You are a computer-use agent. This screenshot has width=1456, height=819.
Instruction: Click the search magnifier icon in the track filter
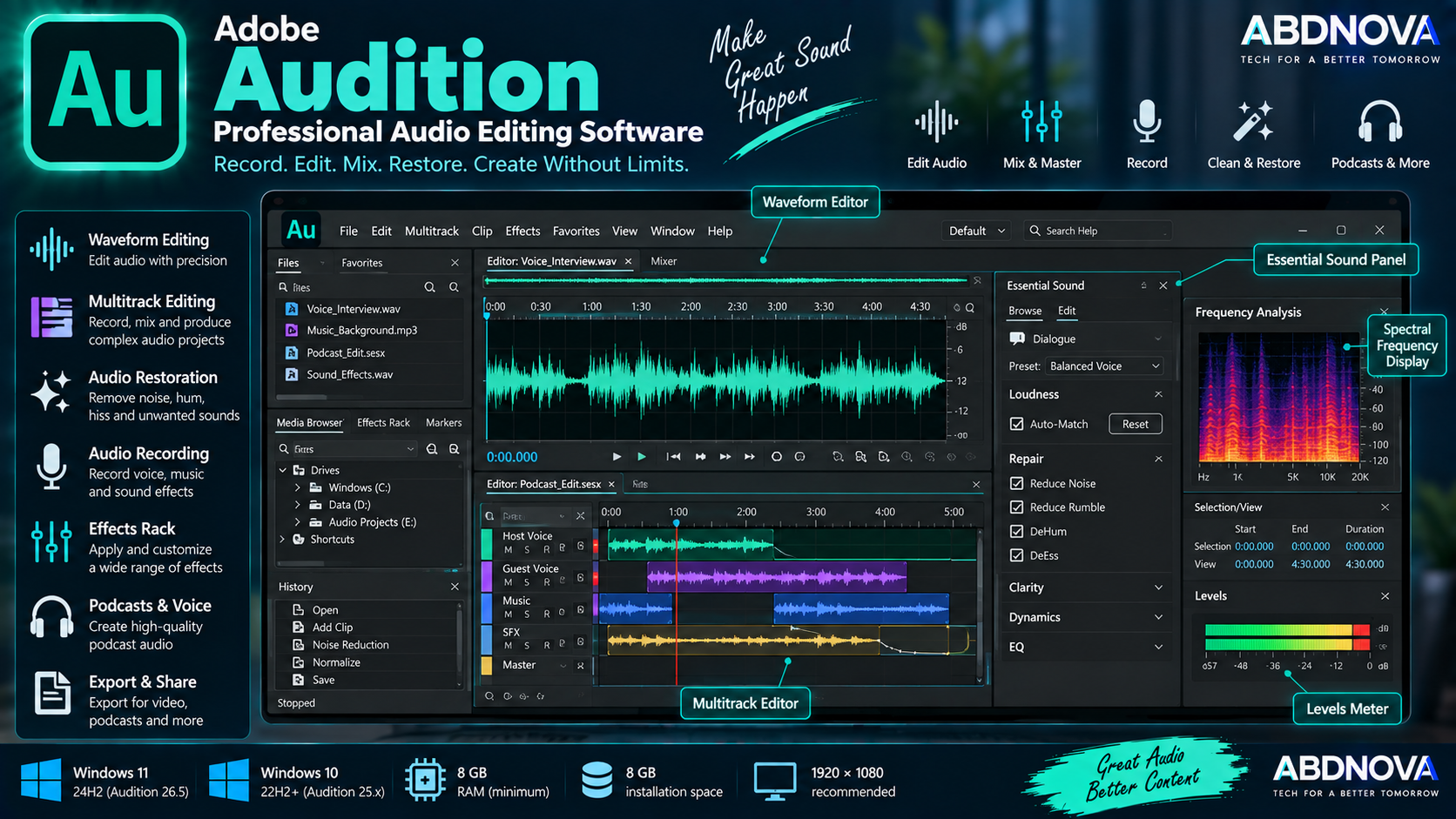[x=490, y=516]
